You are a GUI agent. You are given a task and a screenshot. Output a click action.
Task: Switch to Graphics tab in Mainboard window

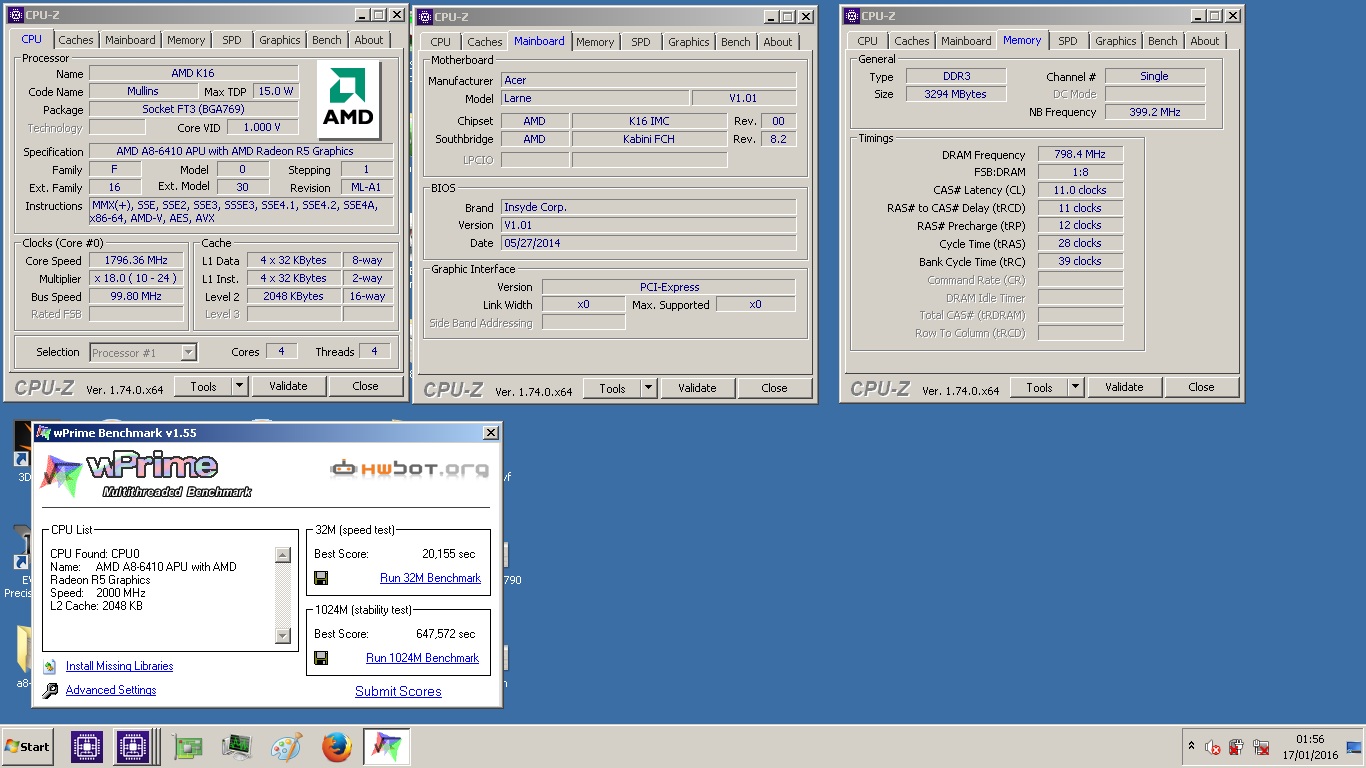(689, 42)
